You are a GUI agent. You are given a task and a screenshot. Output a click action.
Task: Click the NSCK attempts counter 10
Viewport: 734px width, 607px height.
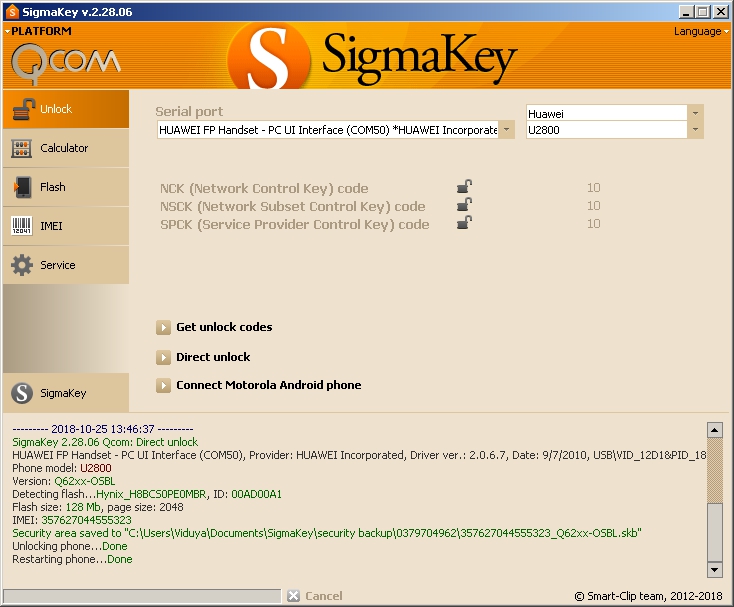pos(594,205)
